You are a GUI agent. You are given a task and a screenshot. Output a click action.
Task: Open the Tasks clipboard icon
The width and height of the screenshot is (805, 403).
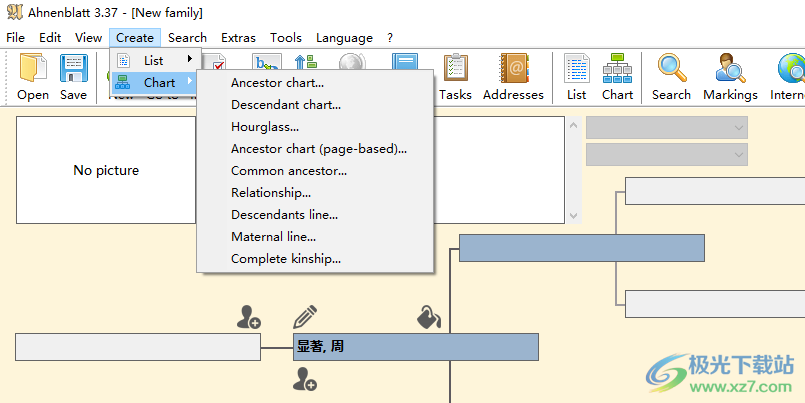455,77
